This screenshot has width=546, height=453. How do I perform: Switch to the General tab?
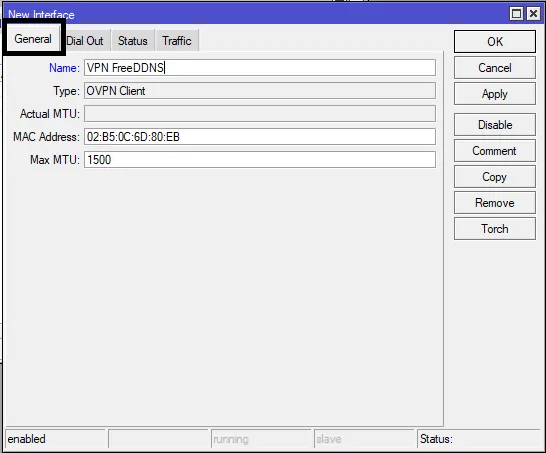tap(33, 39)
